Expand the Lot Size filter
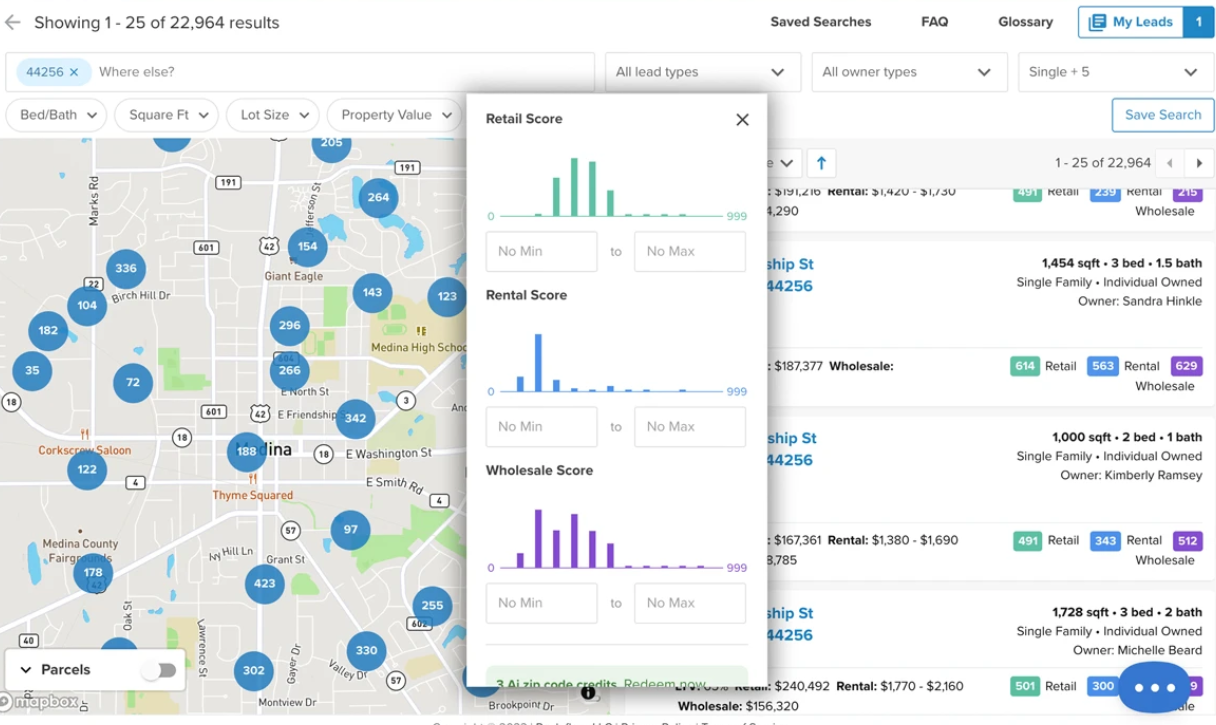The image size is (1216, 725). pyautogui.click(x=273, y=115)
